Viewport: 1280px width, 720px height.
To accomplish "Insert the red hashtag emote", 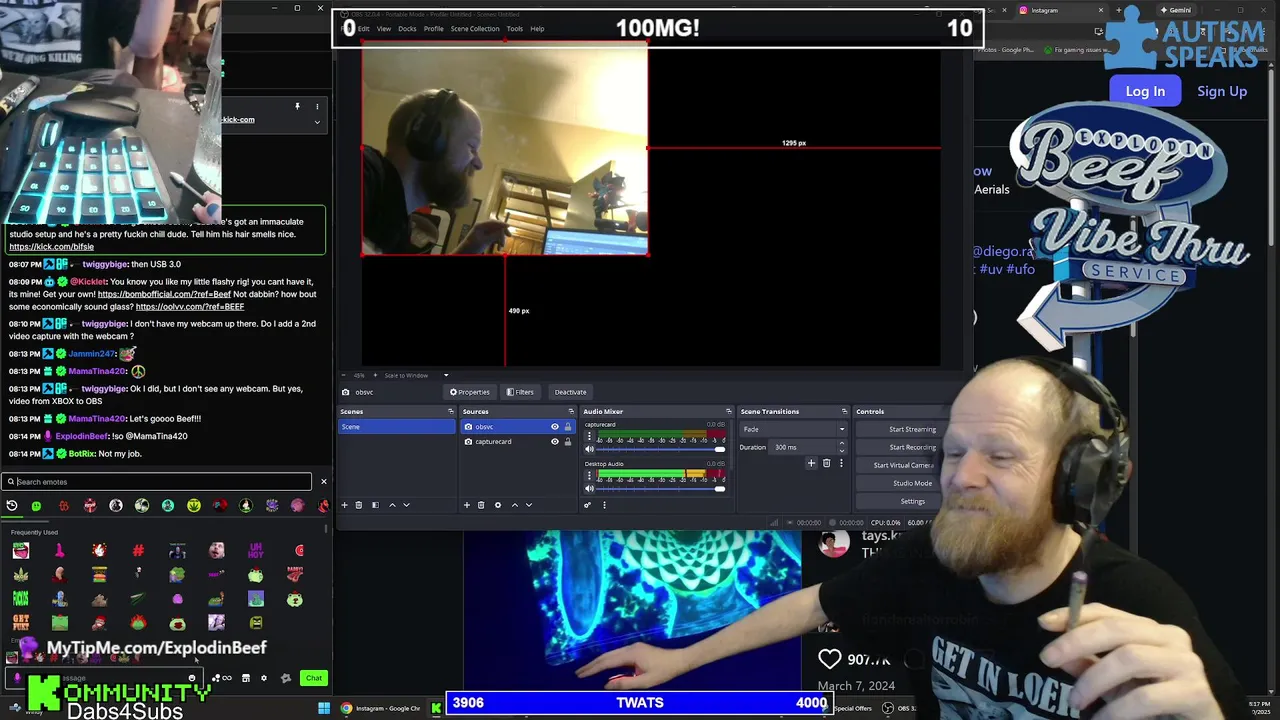I will click(x=138, y=550).
